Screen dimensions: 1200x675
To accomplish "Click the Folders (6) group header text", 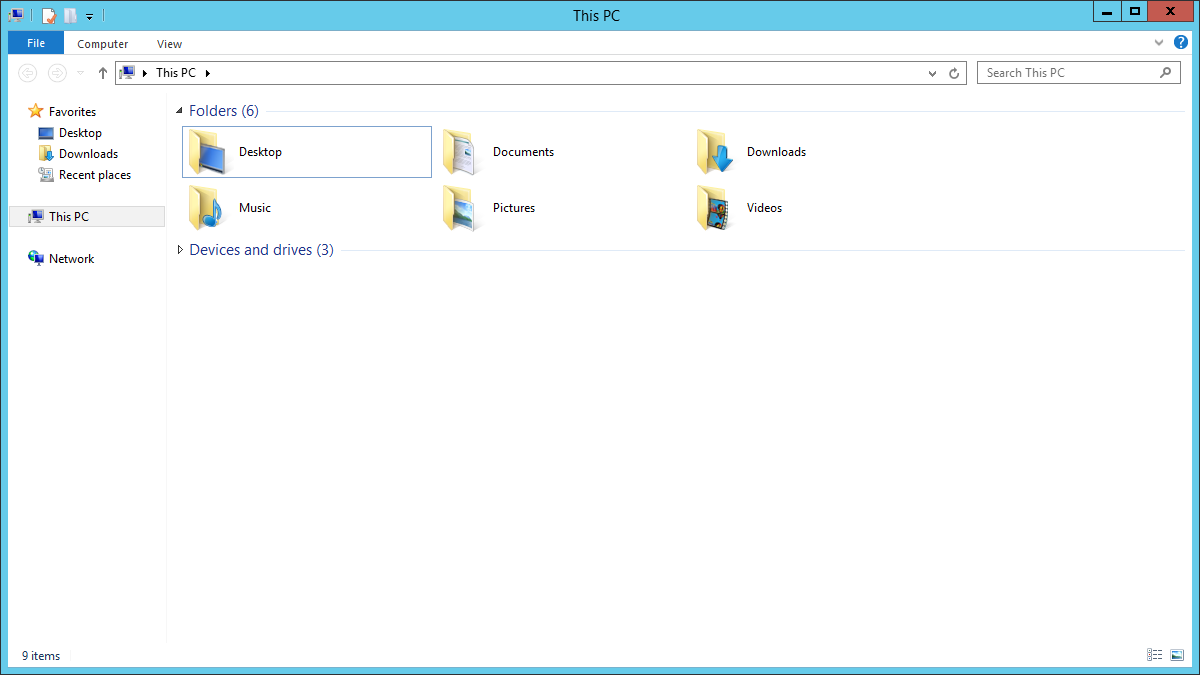I will click(x=224, y=111).
